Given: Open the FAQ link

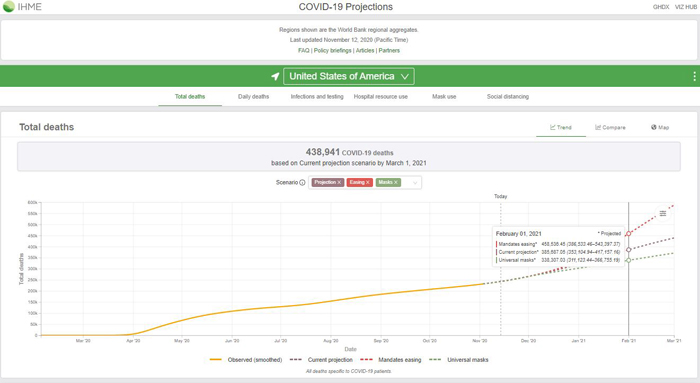Looking at the screenshot, I should pyautogui.click(x=304, y=50).
